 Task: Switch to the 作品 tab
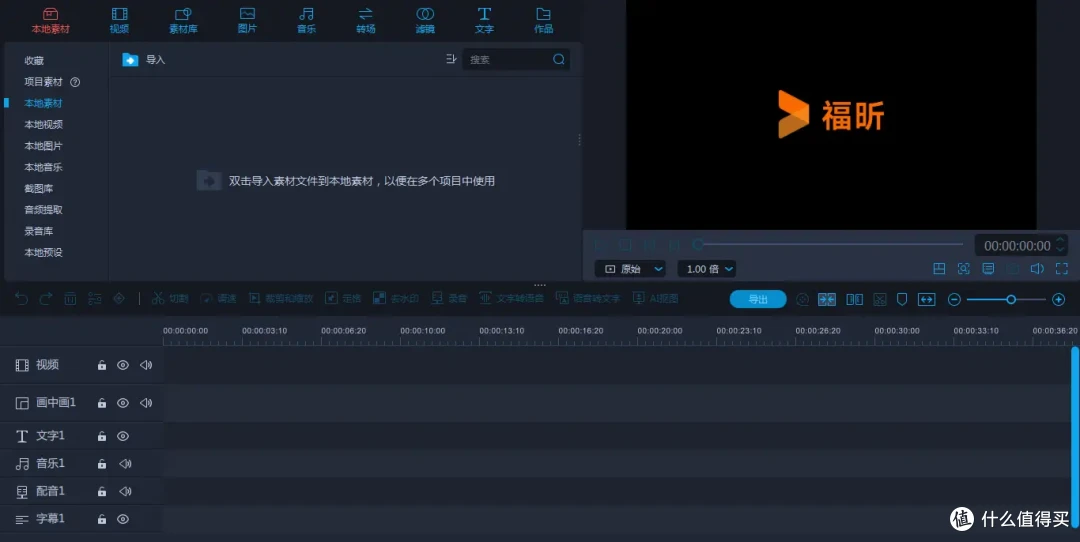(x=543, y=21)
